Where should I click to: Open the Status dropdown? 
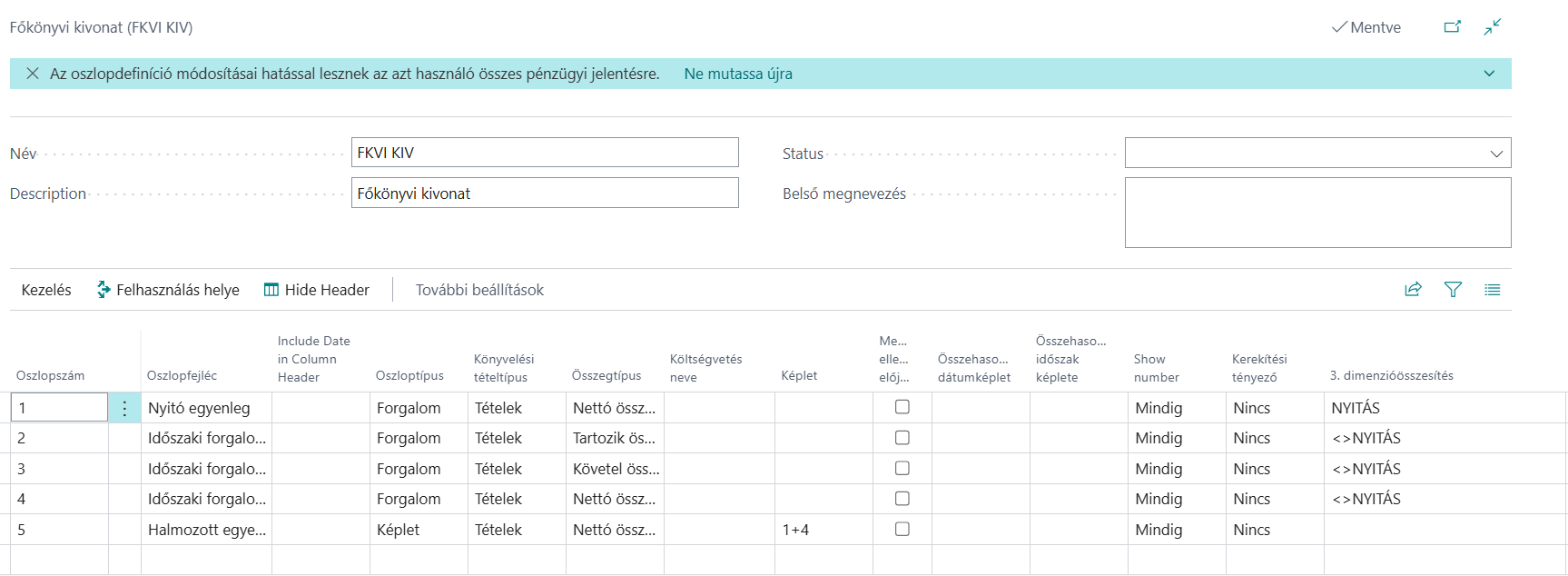[x=1317, y=153]
